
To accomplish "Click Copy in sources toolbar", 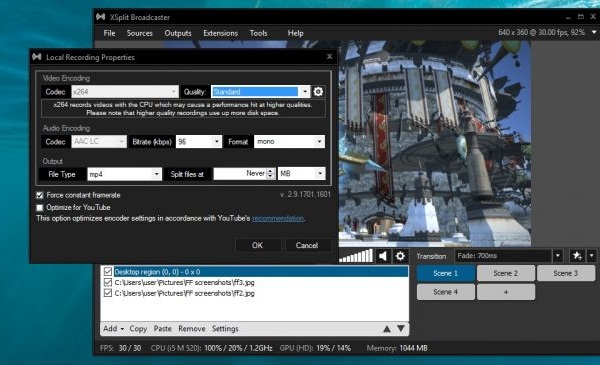I will (138, 329).
